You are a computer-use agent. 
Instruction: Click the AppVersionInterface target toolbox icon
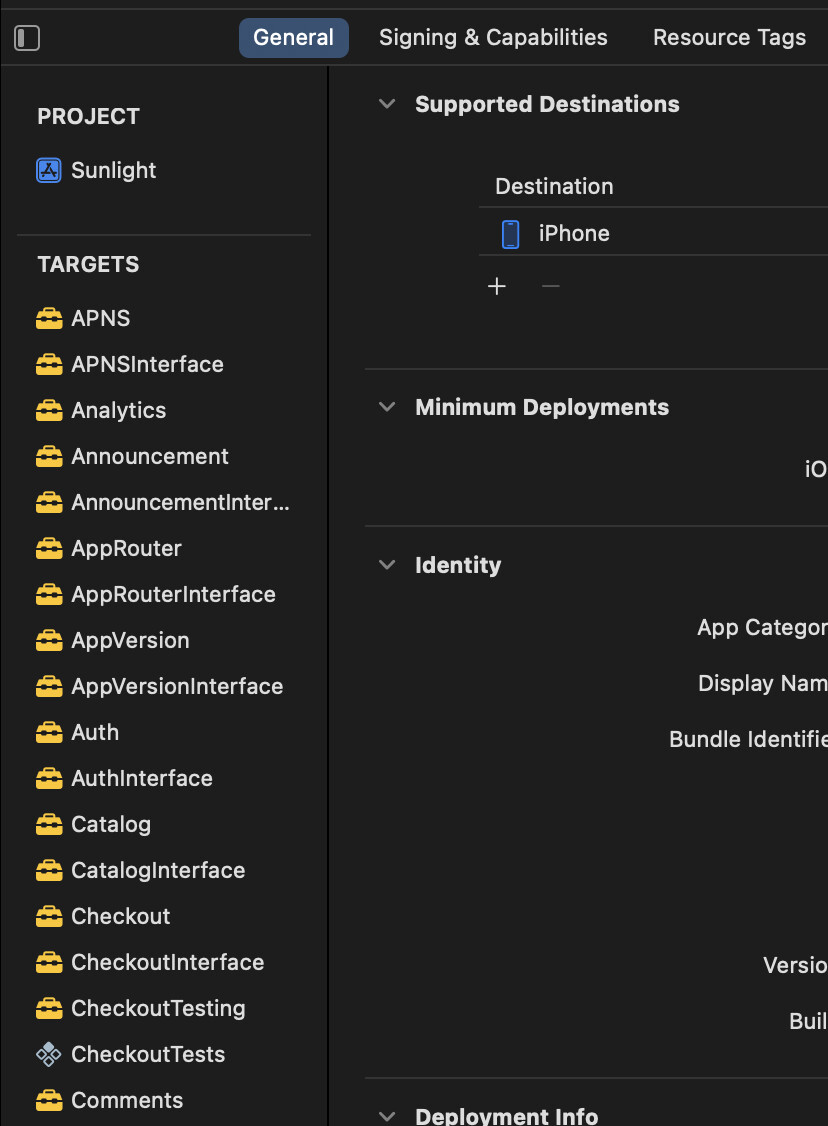(49, 686)
